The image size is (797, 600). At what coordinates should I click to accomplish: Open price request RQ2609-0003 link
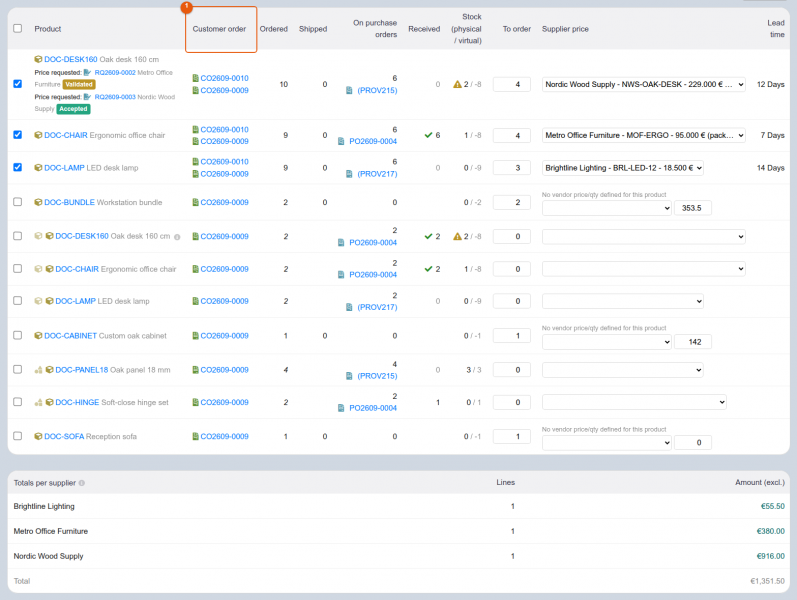tap(115, 97)
